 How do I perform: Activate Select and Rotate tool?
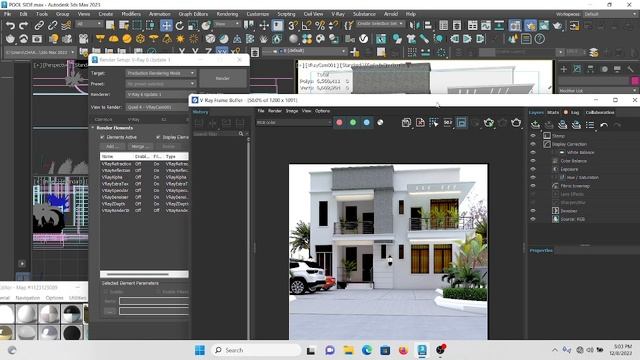point(180,26)
